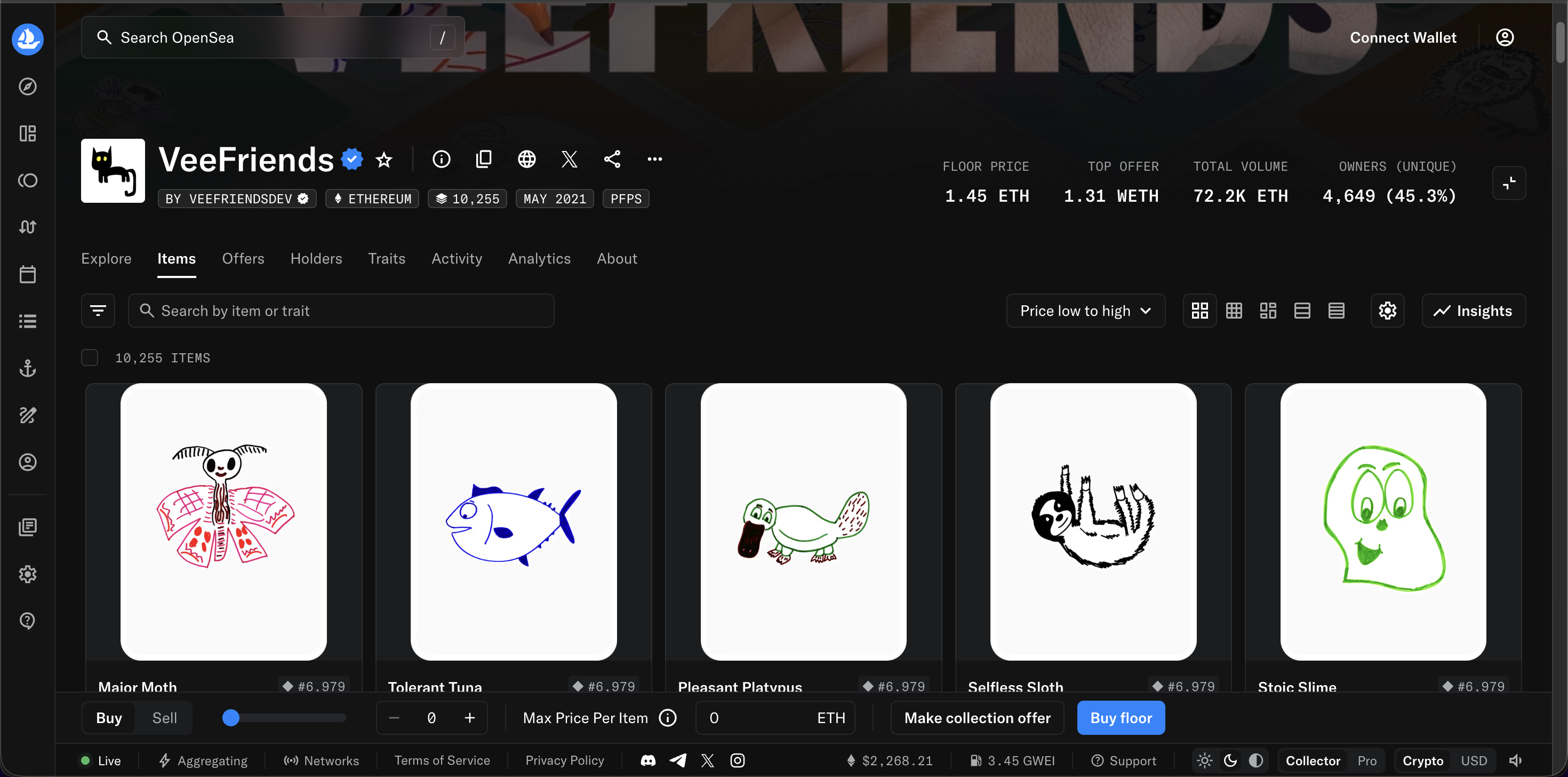Viewport: 1568px width, 777px height.
Task: Add VeeFriends to watchlist with star icon
Action: pyautogui.click(x=383, y=160)
